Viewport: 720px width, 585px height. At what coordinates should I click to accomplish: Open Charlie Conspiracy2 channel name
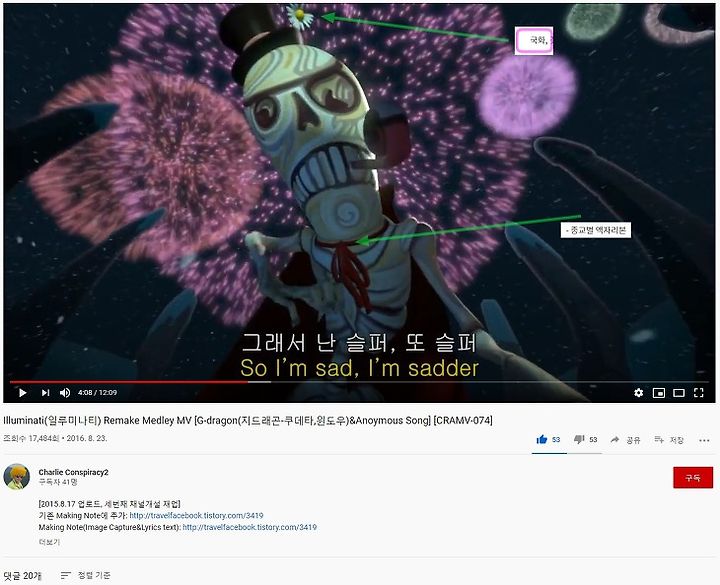point(73,472)
